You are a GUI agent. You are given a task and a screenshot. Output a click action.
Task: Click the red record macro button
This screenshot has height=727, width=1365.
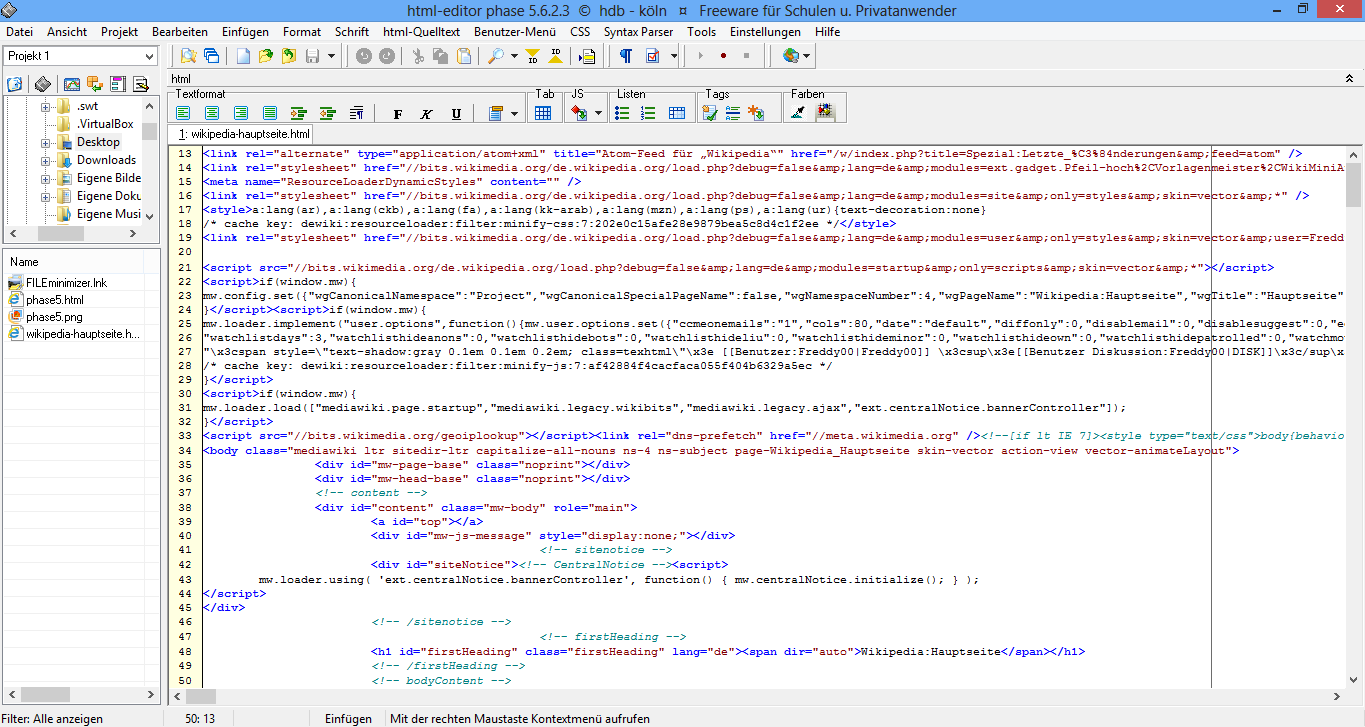tap(723, 56)
